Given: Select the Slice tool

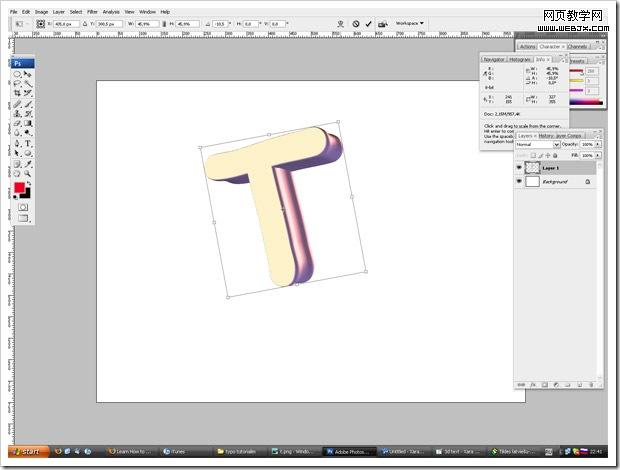Looking at the screenshot, I should pyautogui.click(x=28, y=93).
